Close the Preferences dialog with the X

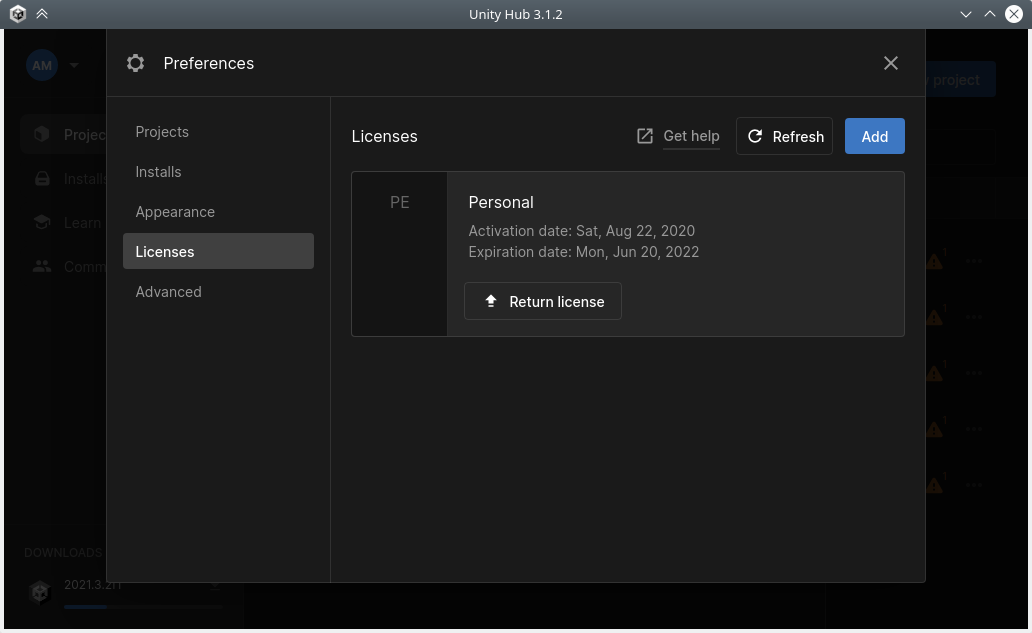coord(891,63)
